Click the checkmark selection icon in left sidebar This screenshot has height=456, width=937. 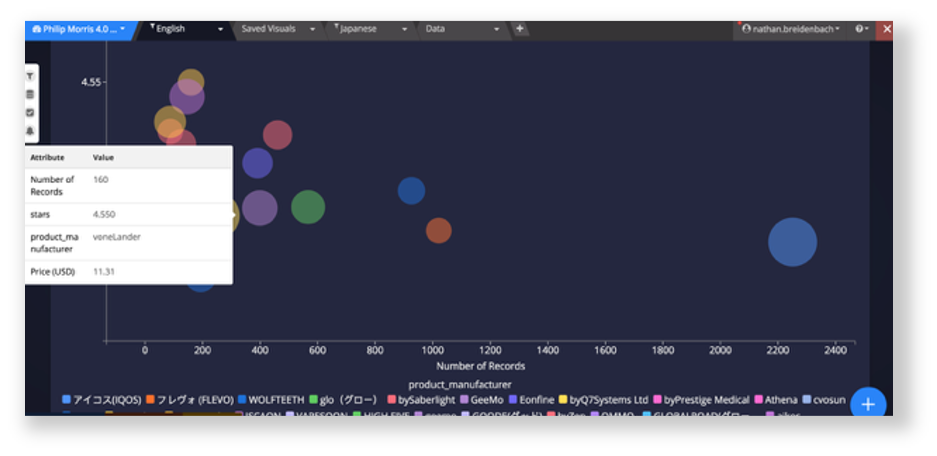tap(30, 112)
